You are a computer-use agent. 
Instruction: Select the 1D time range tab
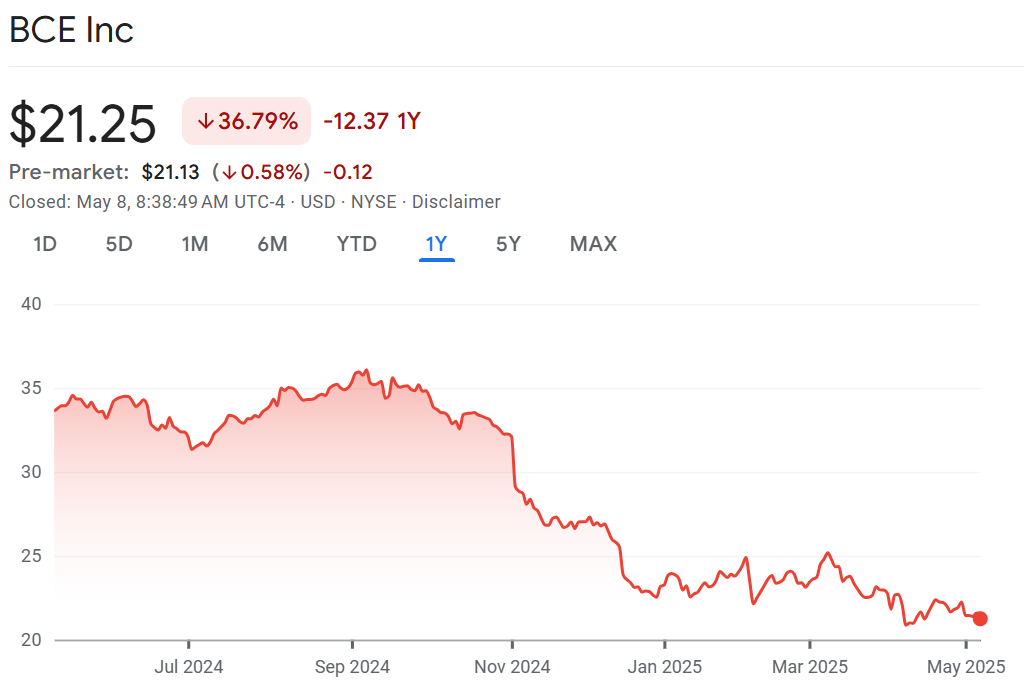(45, 244)
